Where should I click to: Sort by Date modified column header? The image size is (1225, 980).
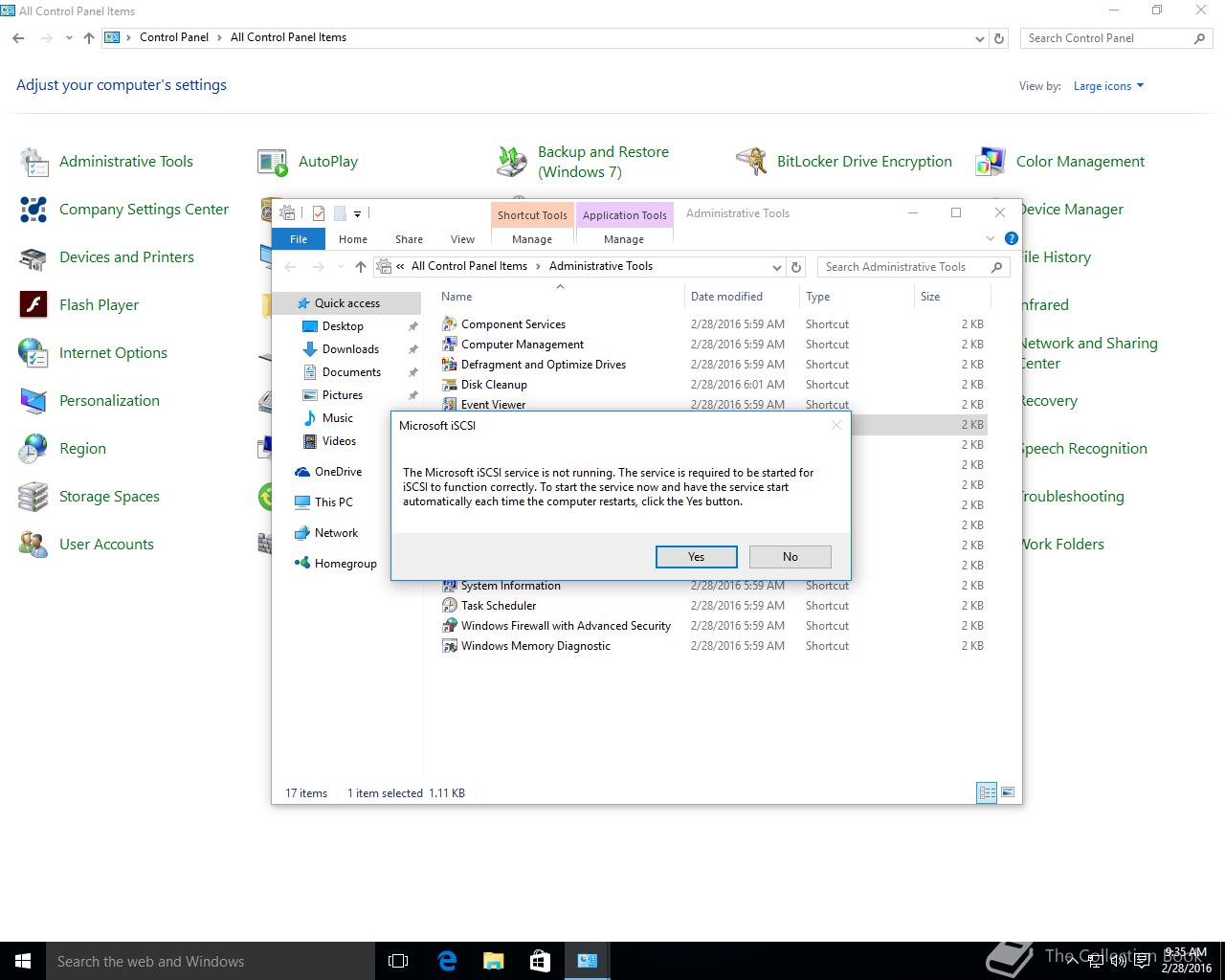tap(742, 297)
